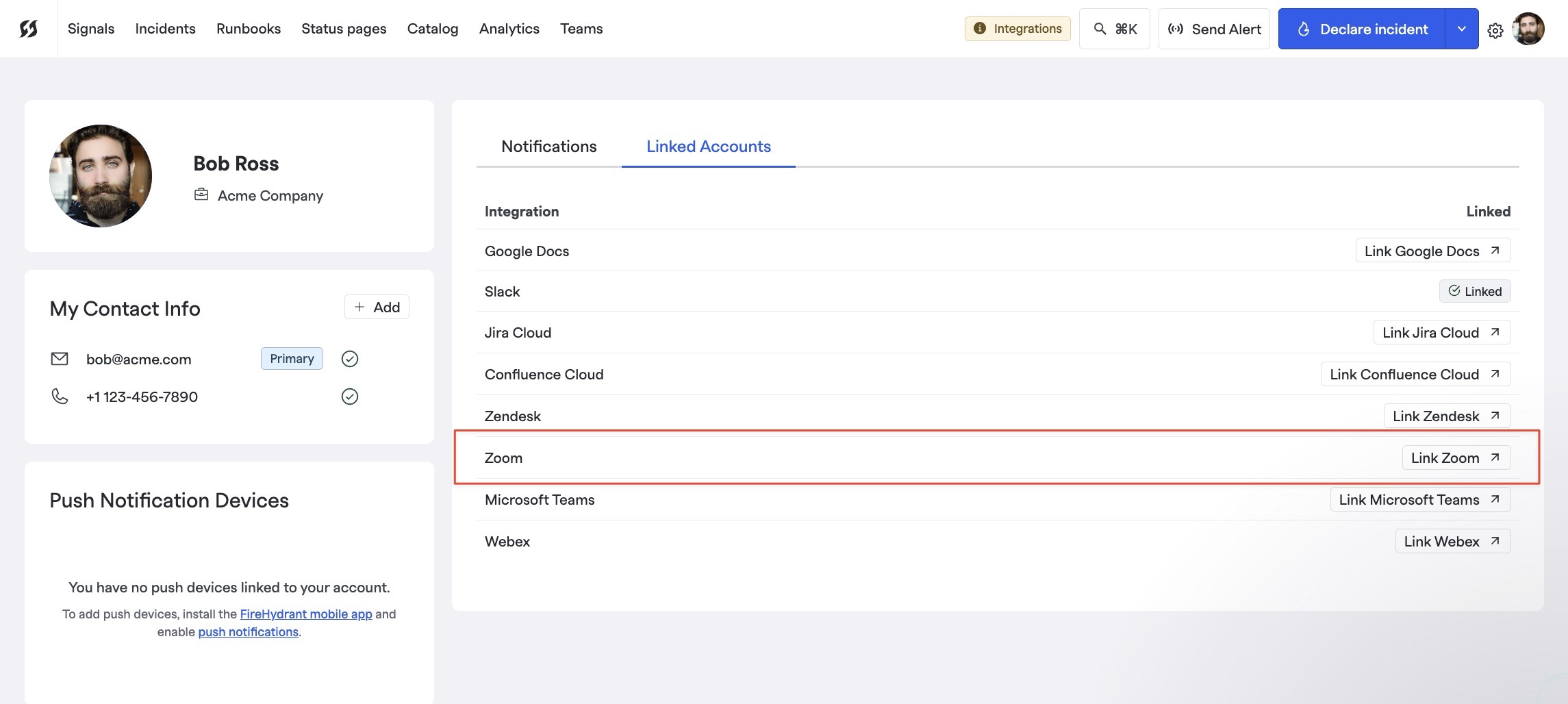Open the settings gear icon
The width and height of the screenshot is (1568, 704).
click(x=1495, y=30)
